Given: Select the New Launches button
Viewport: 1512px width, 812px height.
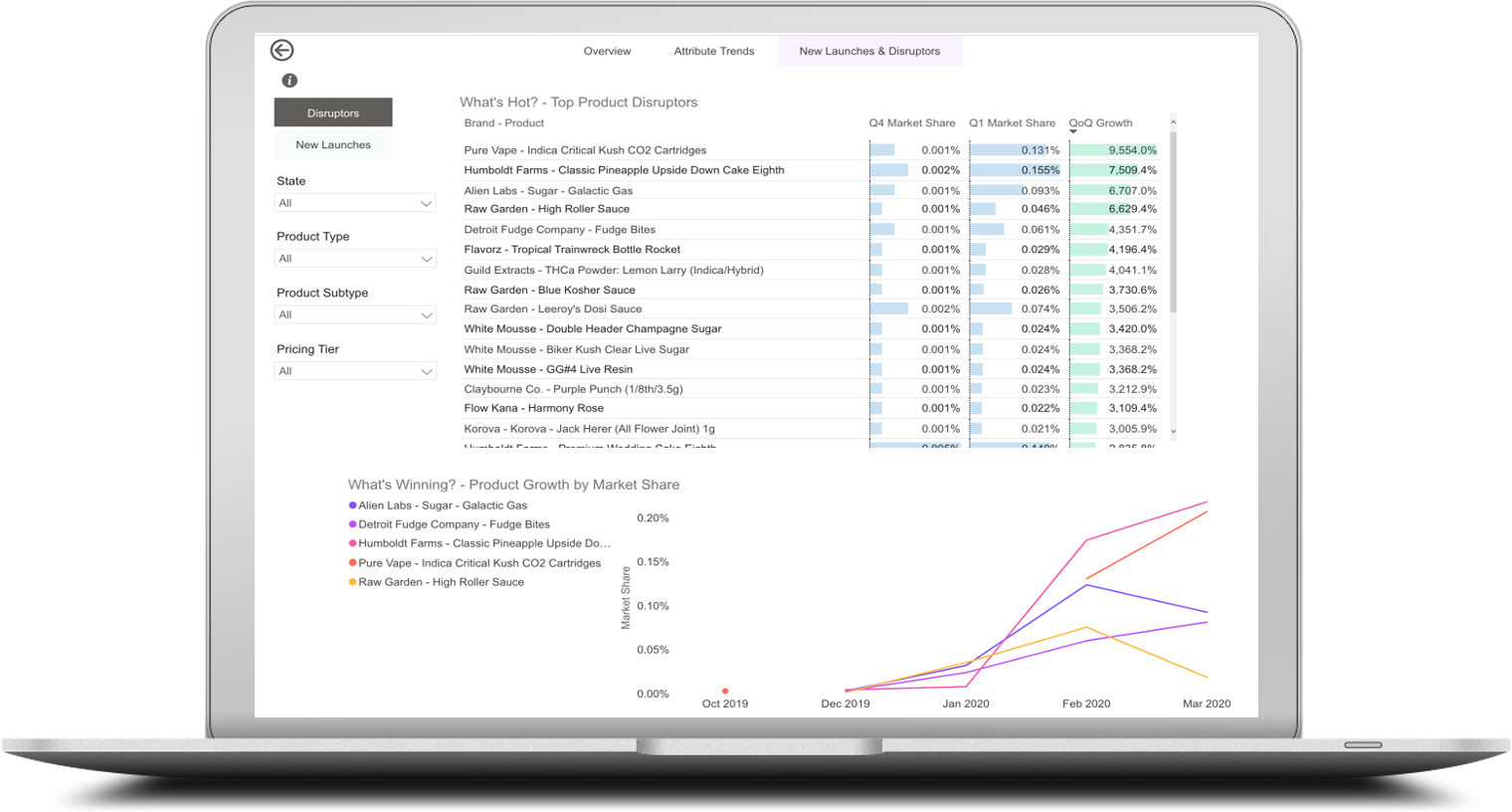Looking at the screenshot, I should coord(333,145).
